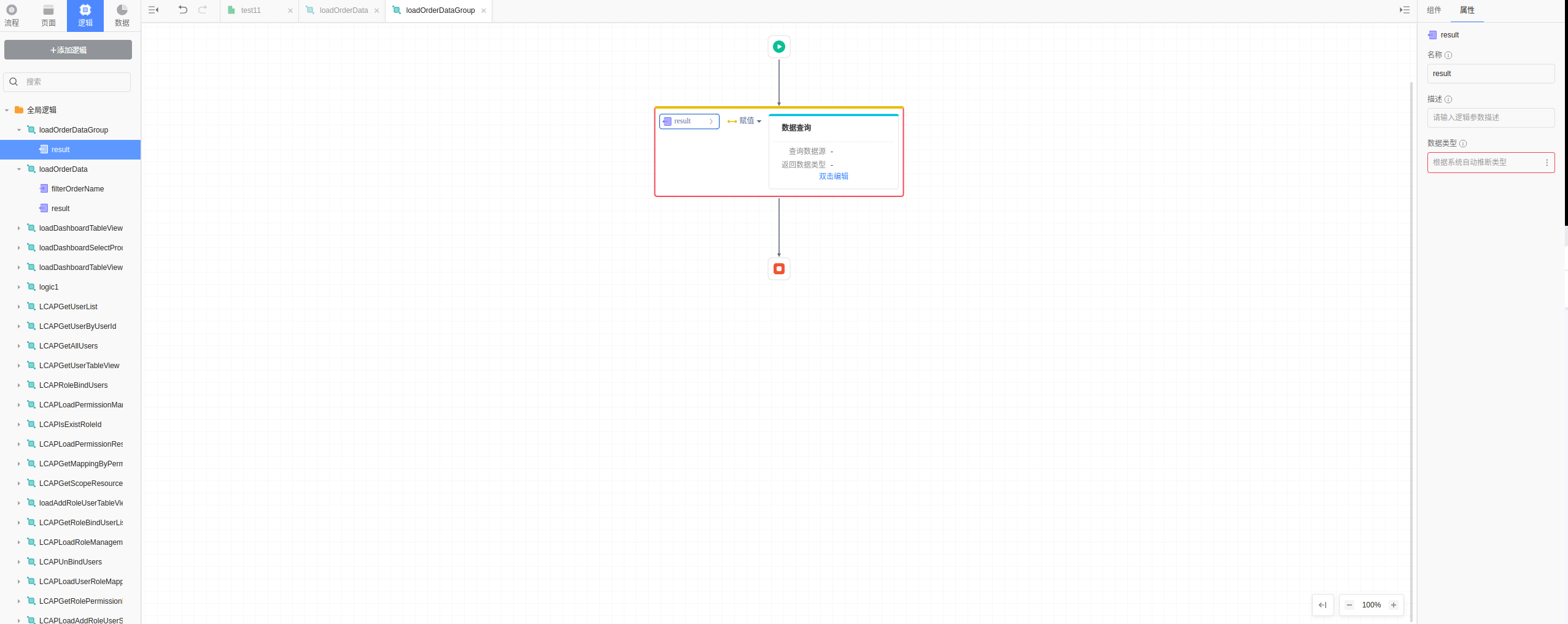Collapse the 全局逻辑 folder

[x=7, y=110]
